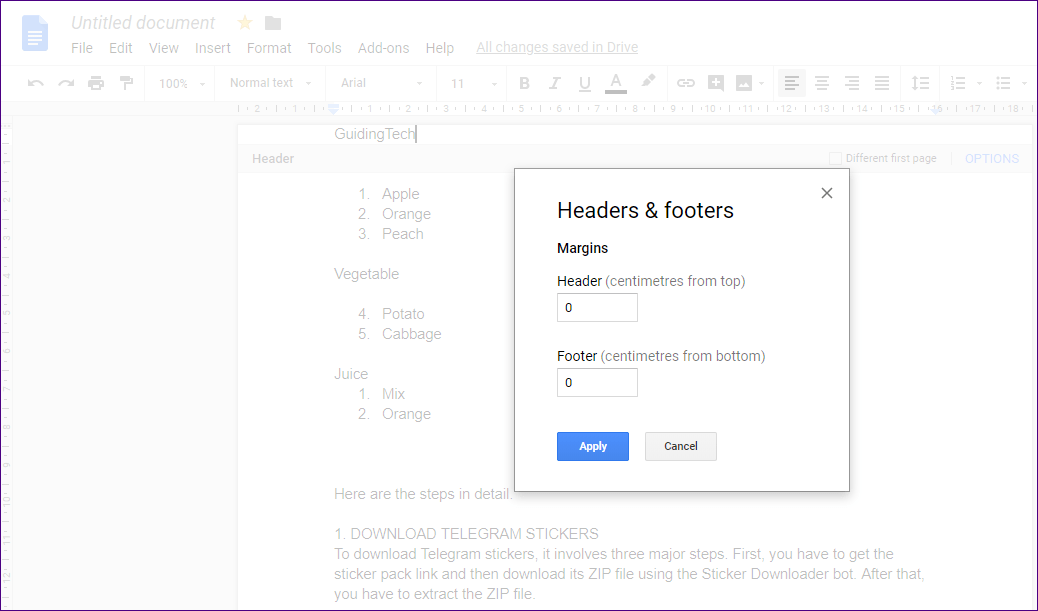Click the Mix list item
This screenshot has width=1038, height=611.
(x=393, y=394)
